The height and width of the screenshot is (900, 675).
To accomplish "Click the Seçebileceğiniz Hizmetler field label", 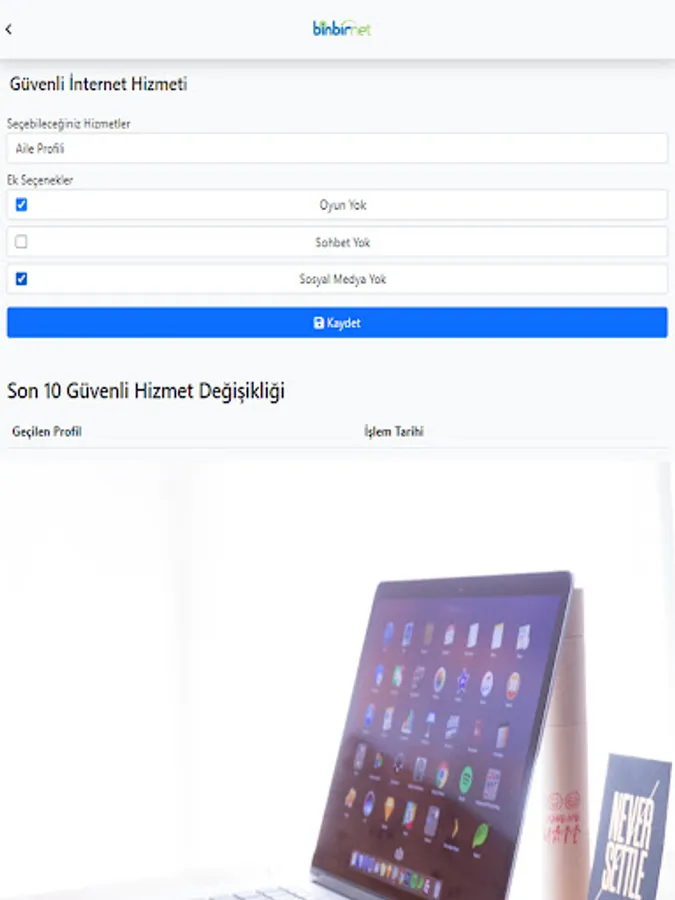I will 68,124.
